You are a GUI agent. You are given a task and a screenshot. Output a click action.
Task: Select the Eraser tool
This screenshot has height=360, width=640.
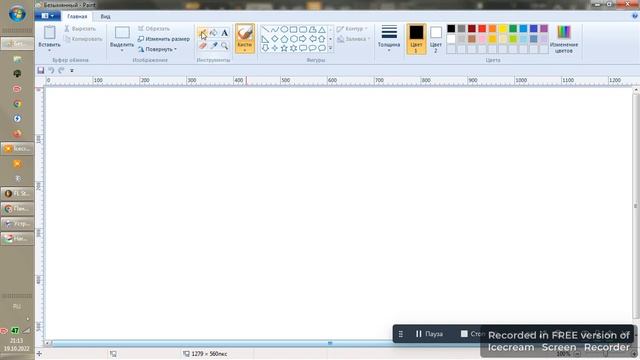(x=202, y=46)
